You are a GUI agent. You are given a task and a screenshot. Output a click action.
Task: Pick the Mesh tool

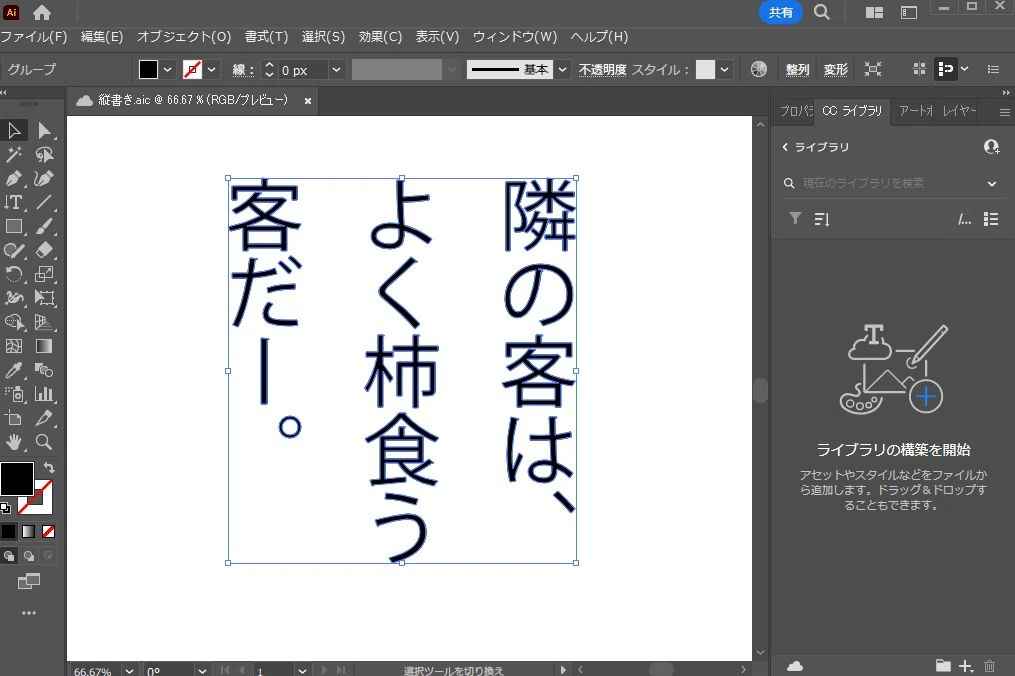(x=14, y=346)
